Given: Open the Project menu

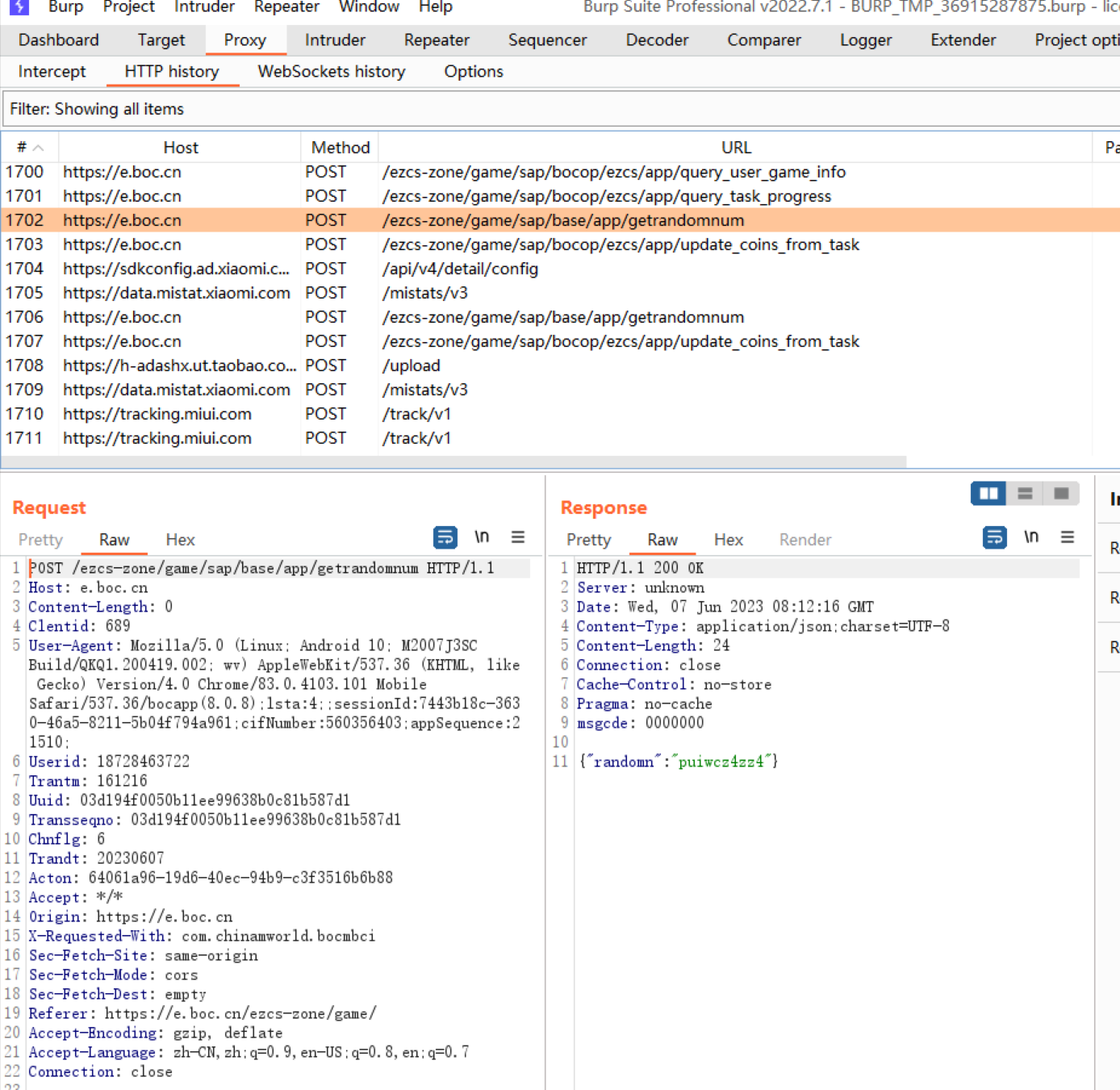Looking at the screenshot, I should click(128, 7).
